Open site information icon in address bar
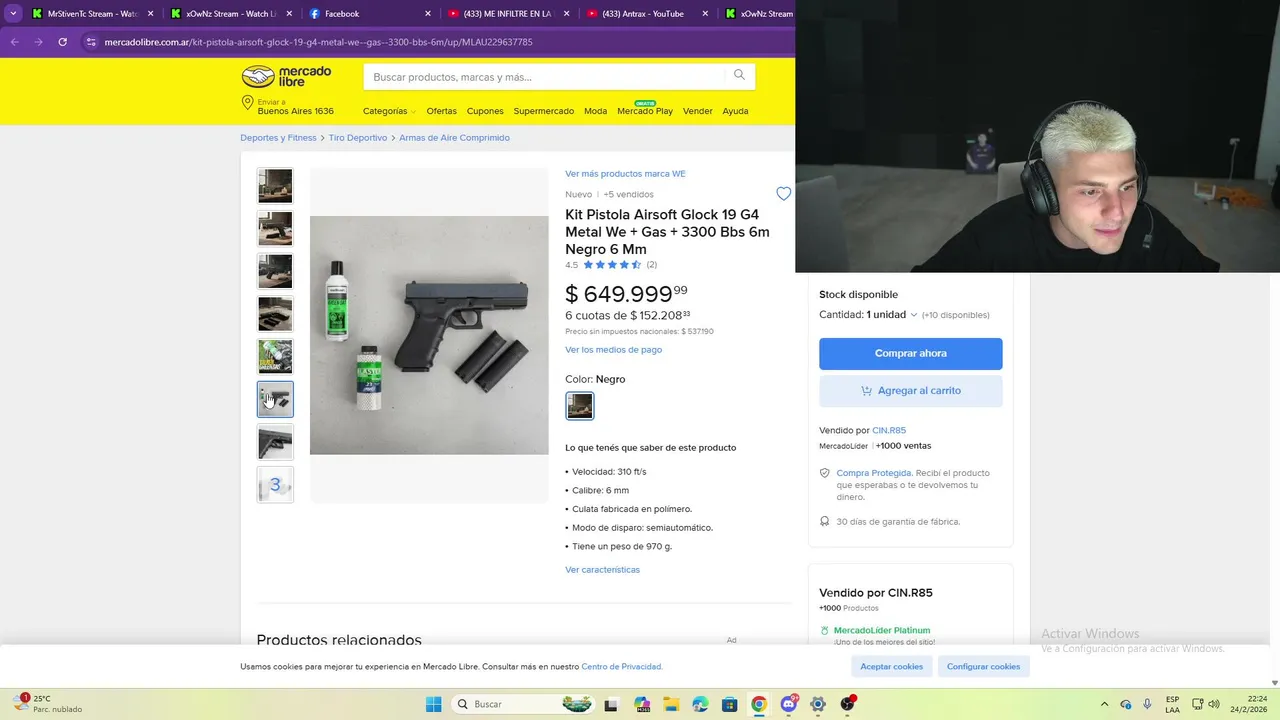The height and width of the screenshot is (720, 1280). (x=91, y=42)
